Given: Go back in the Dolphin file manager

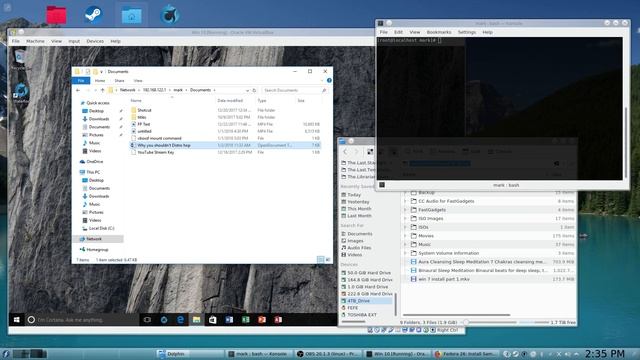Looking at the screenshot, I should click(345, 152).
